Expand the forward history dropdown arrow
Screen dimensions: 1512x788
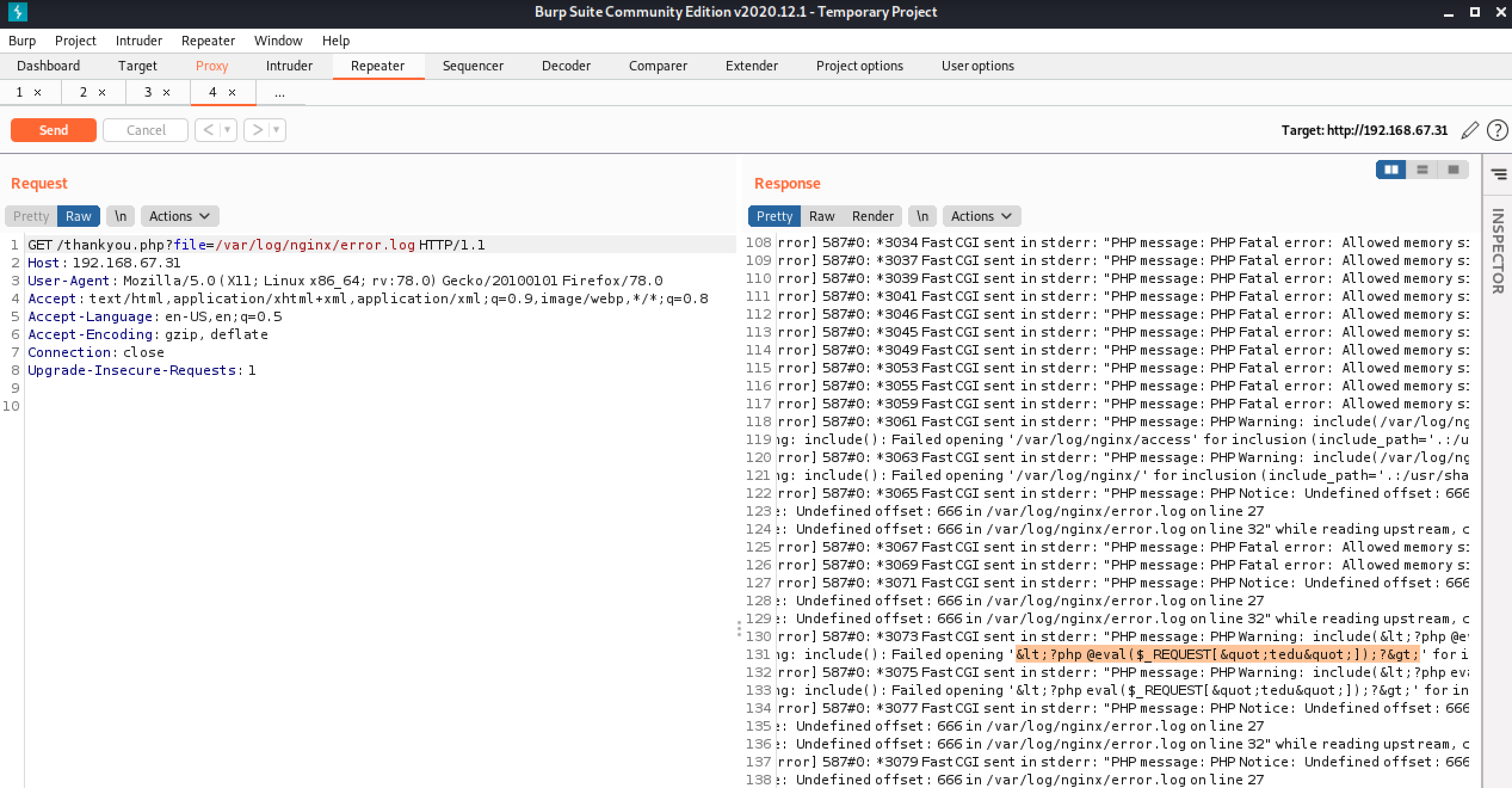click(x=276, y=130)
